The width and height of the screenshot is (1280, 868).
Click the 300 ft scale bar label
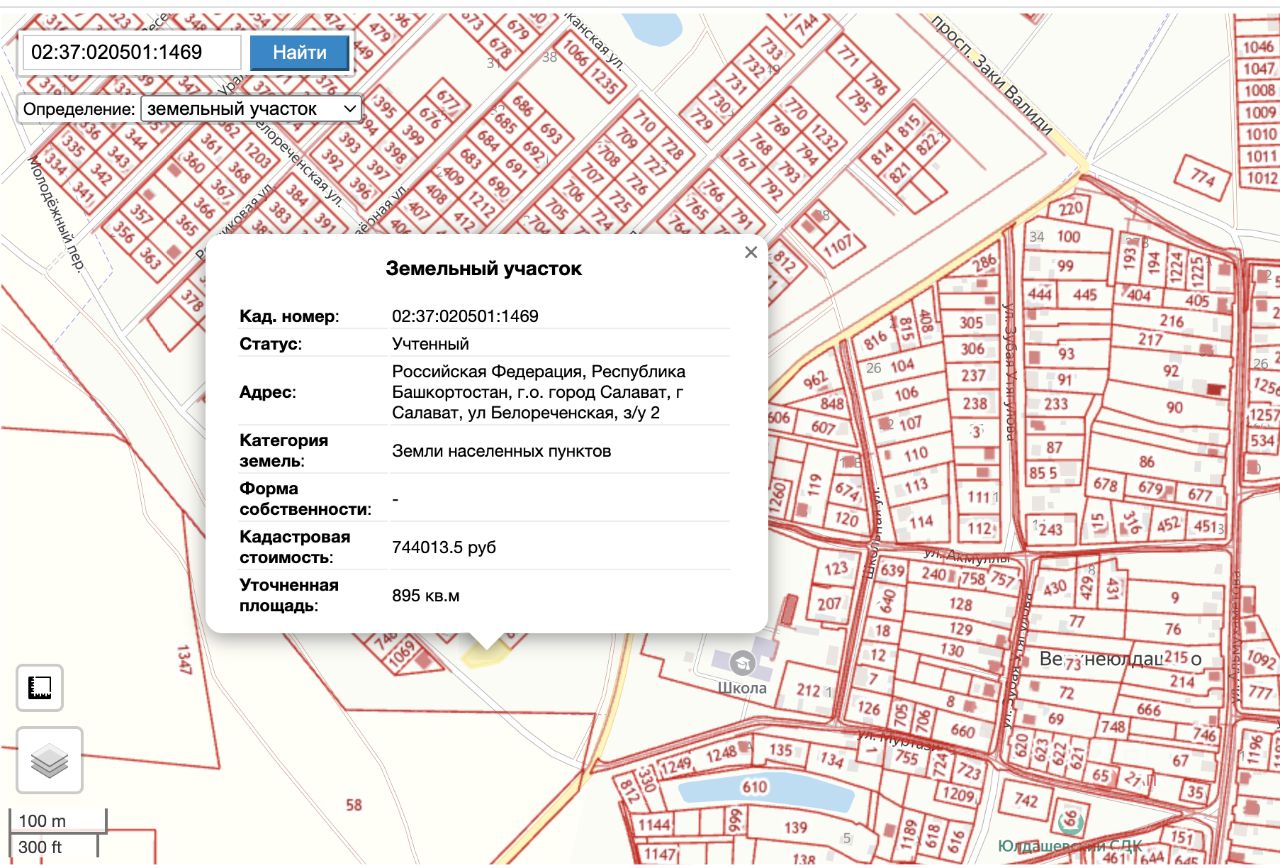click(40, 847)
